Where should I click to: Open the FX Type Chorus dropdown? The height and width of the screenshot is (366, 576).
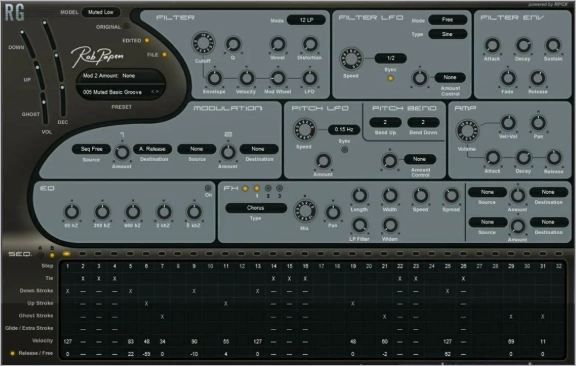[x=256, y=208]
